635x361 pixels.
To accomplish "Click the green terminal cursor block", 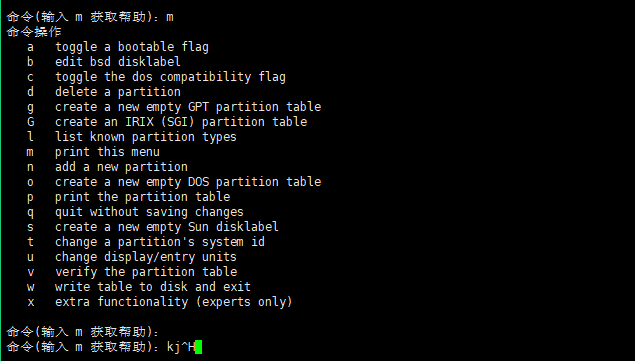I will click(198, 347).
